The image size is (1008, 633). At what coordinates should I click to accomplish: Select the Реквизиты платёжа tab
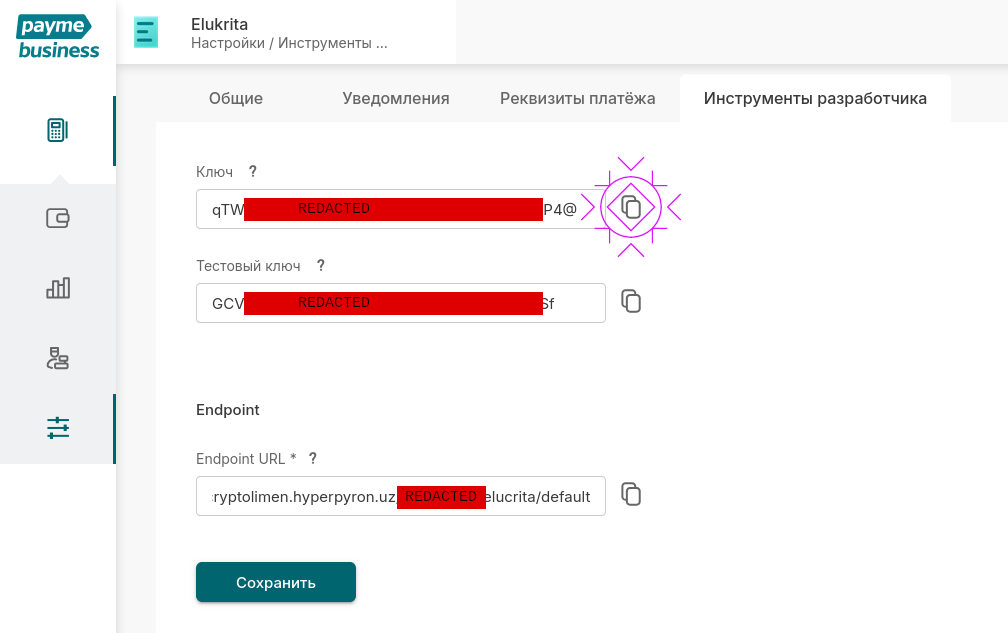577,98
